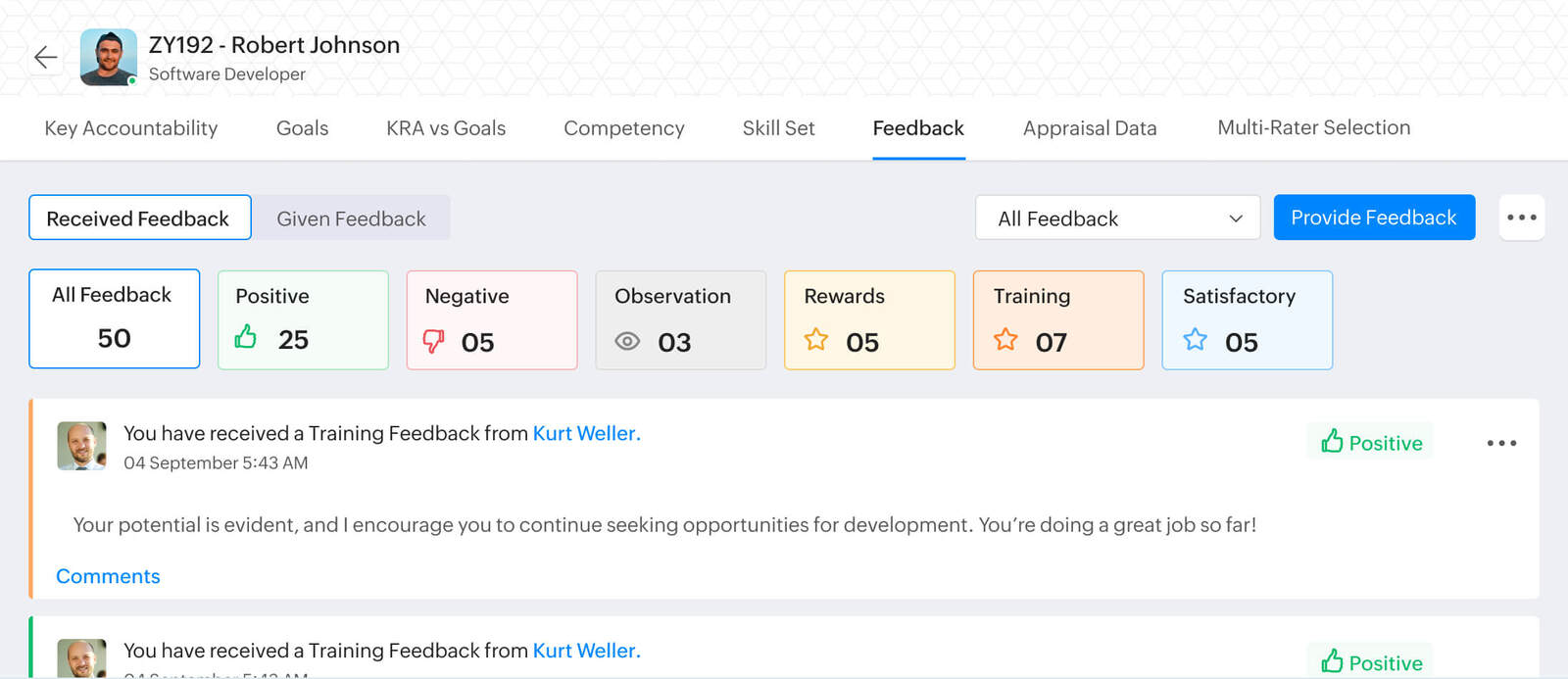Expand the All Feedback dropdown

pyautogui.click(x=1118, y=218)
